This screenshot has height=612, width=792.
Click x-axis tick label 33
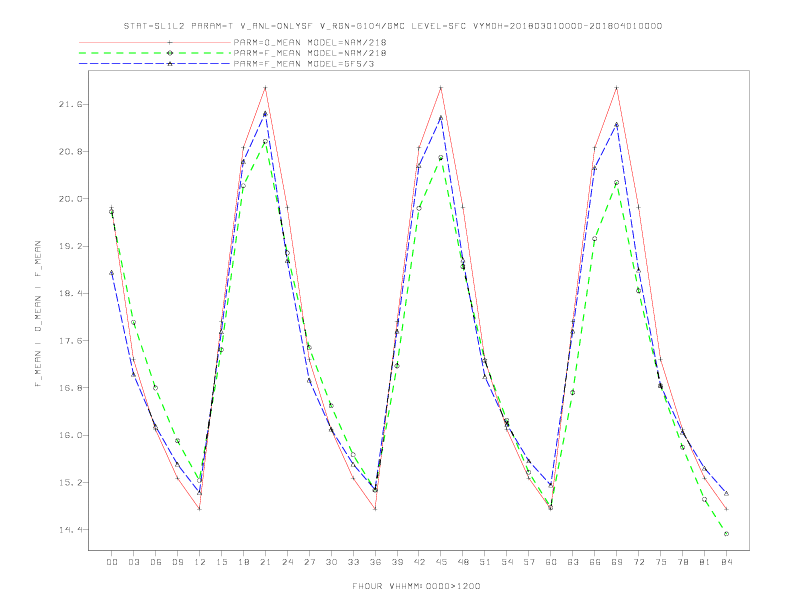[x=353, y=562]
